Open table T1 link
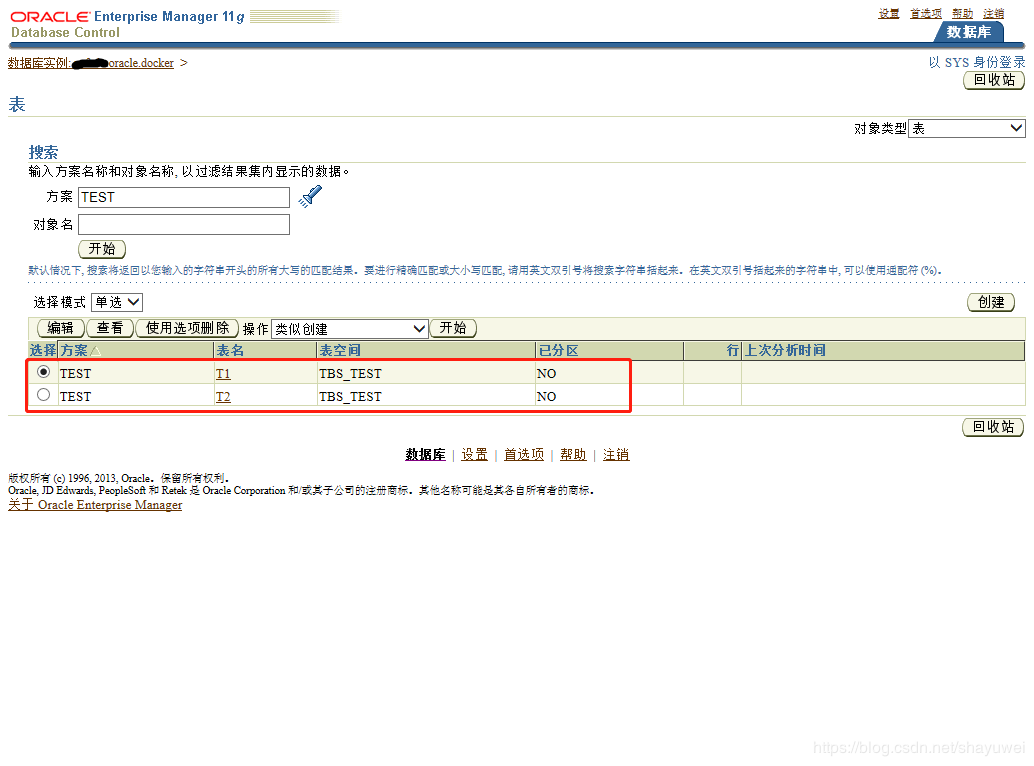Screen dimensions: 1034x766 point(223,374)
